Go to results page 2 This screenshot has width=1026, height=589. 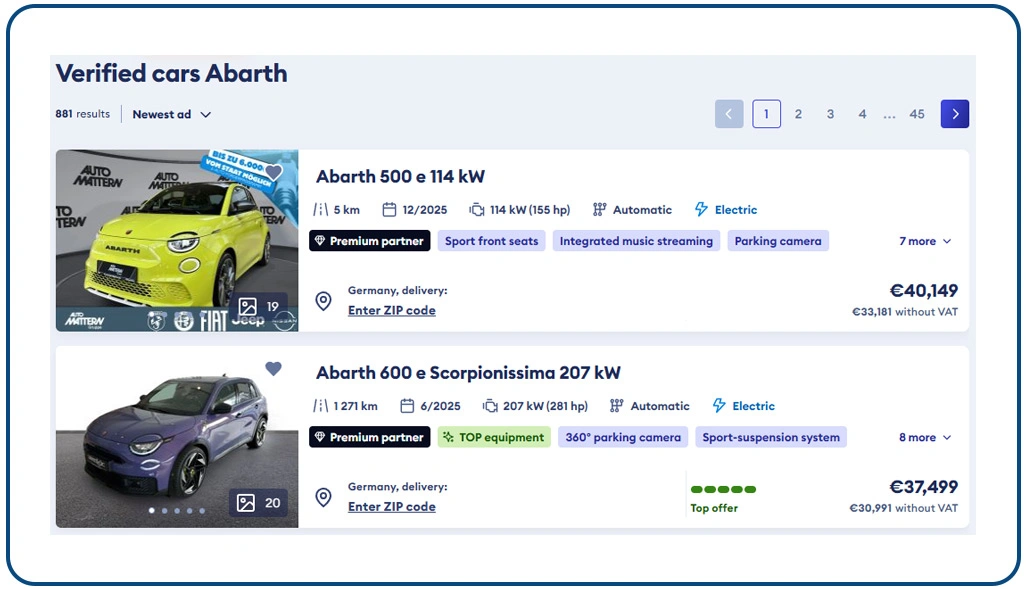pyautogui.click(x=798, y=114)
